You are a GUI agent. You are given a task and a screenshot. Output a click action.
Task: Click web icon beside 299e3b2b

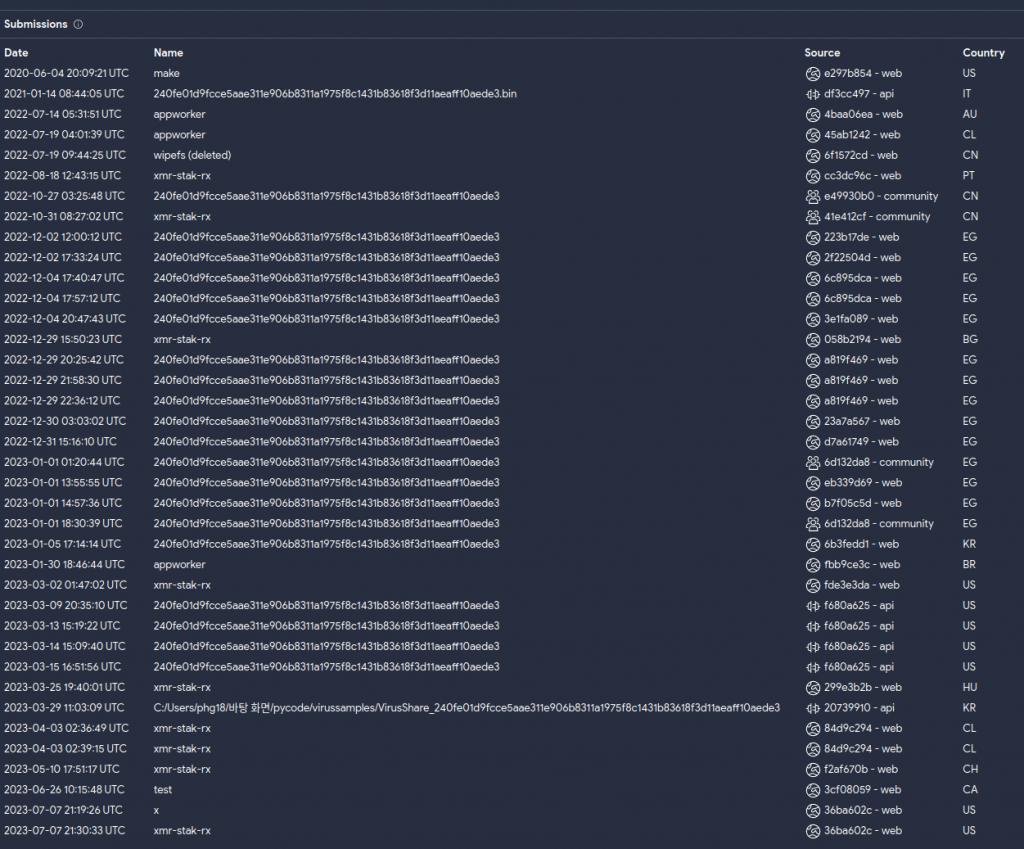812,687
